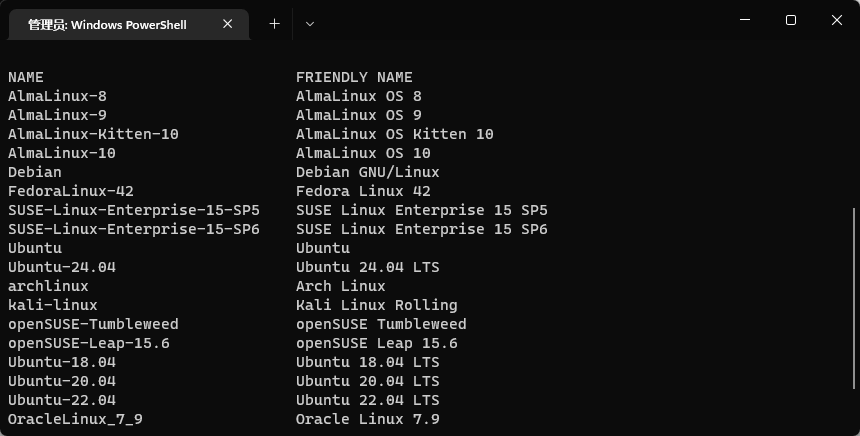Click the Debian GNU/Linux friendly name
Viewport: 860px width, 436px height.
click(x=367, y=172)
